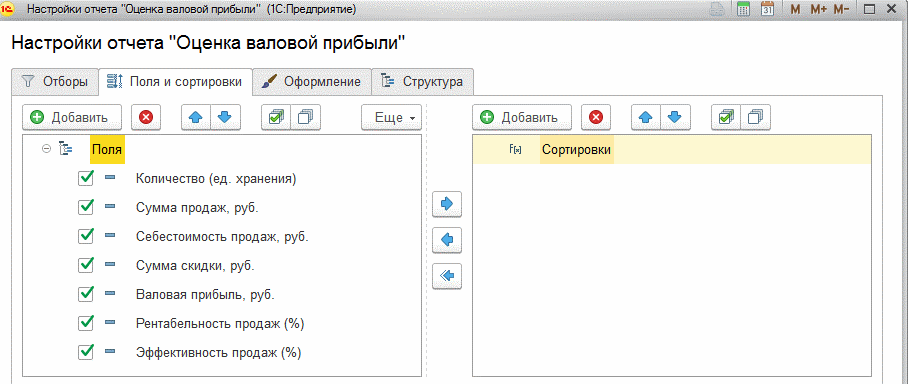
Task: Uncheck Рентабельность продаж (%) field
Action: click(86, 323)
